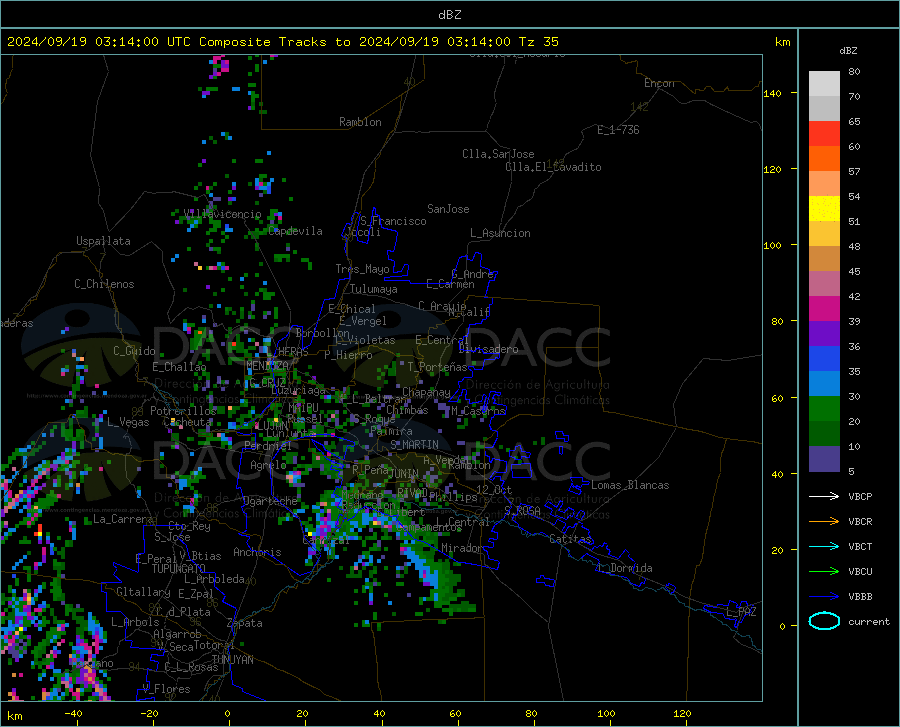Click the 'Zapata' map label

(x=245, y=623)
